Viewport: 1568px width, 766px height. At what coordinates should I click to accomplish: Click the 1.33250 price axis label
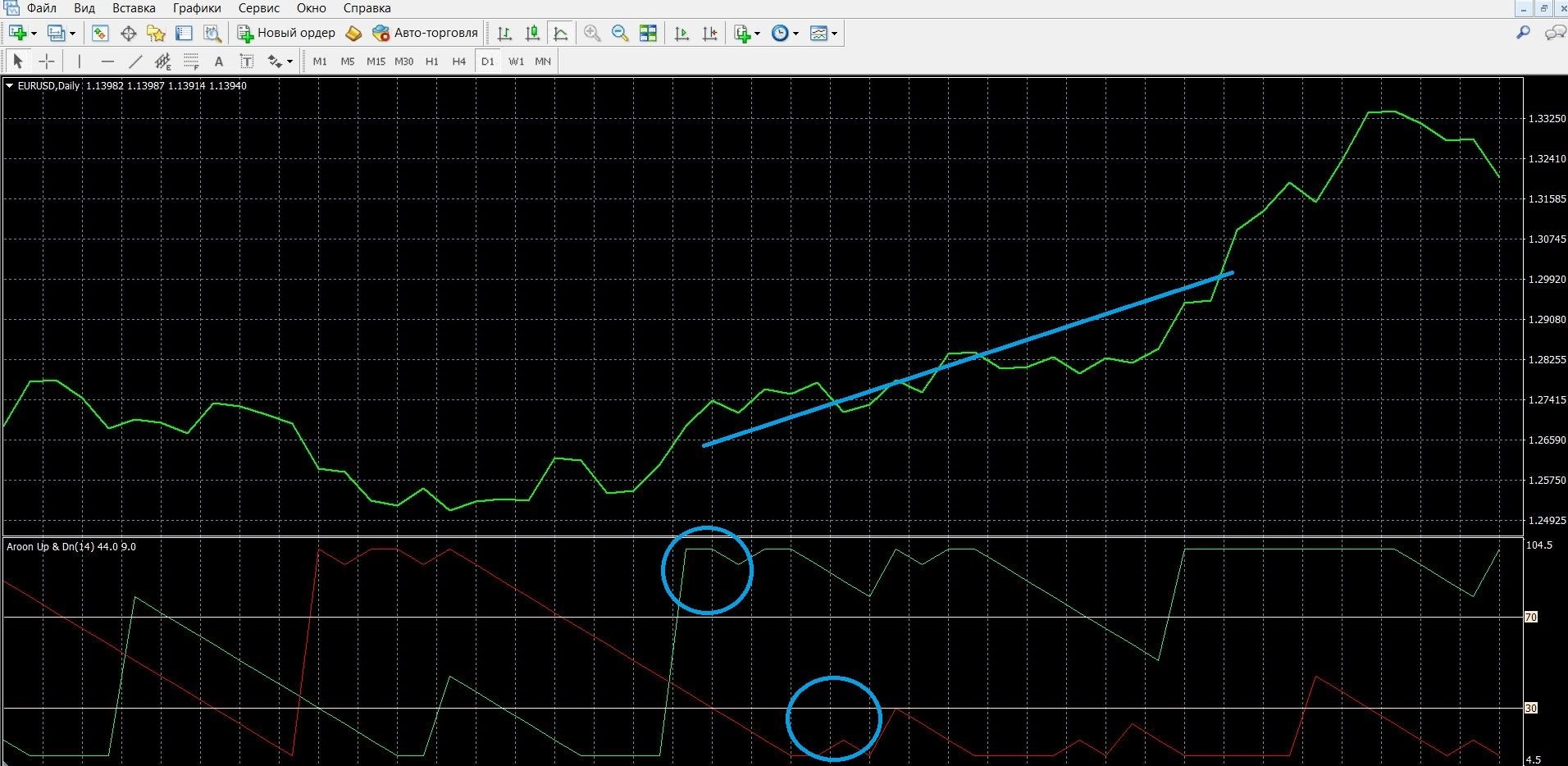coord(1547,119)
